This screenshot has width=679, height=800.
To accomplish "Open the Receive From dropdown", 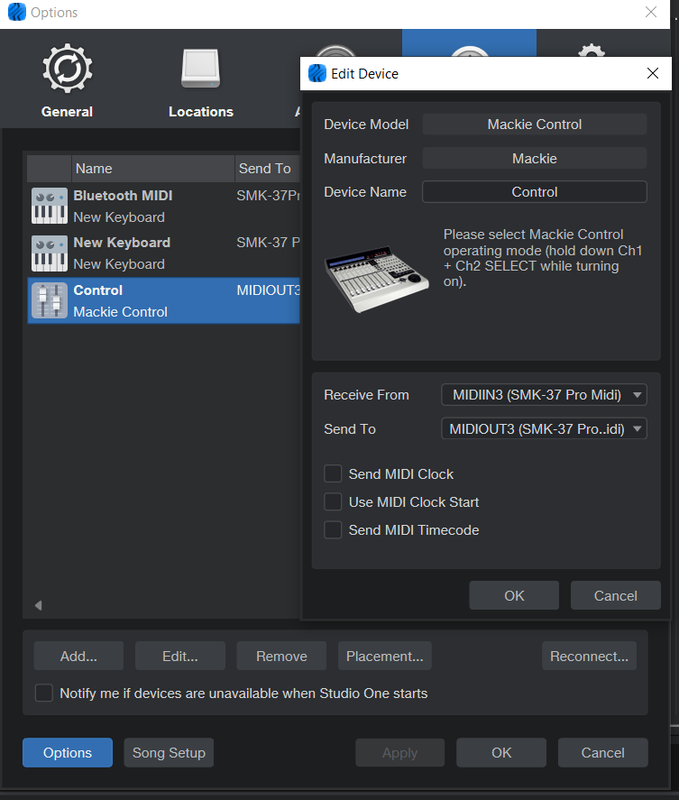I will (544, 395).
